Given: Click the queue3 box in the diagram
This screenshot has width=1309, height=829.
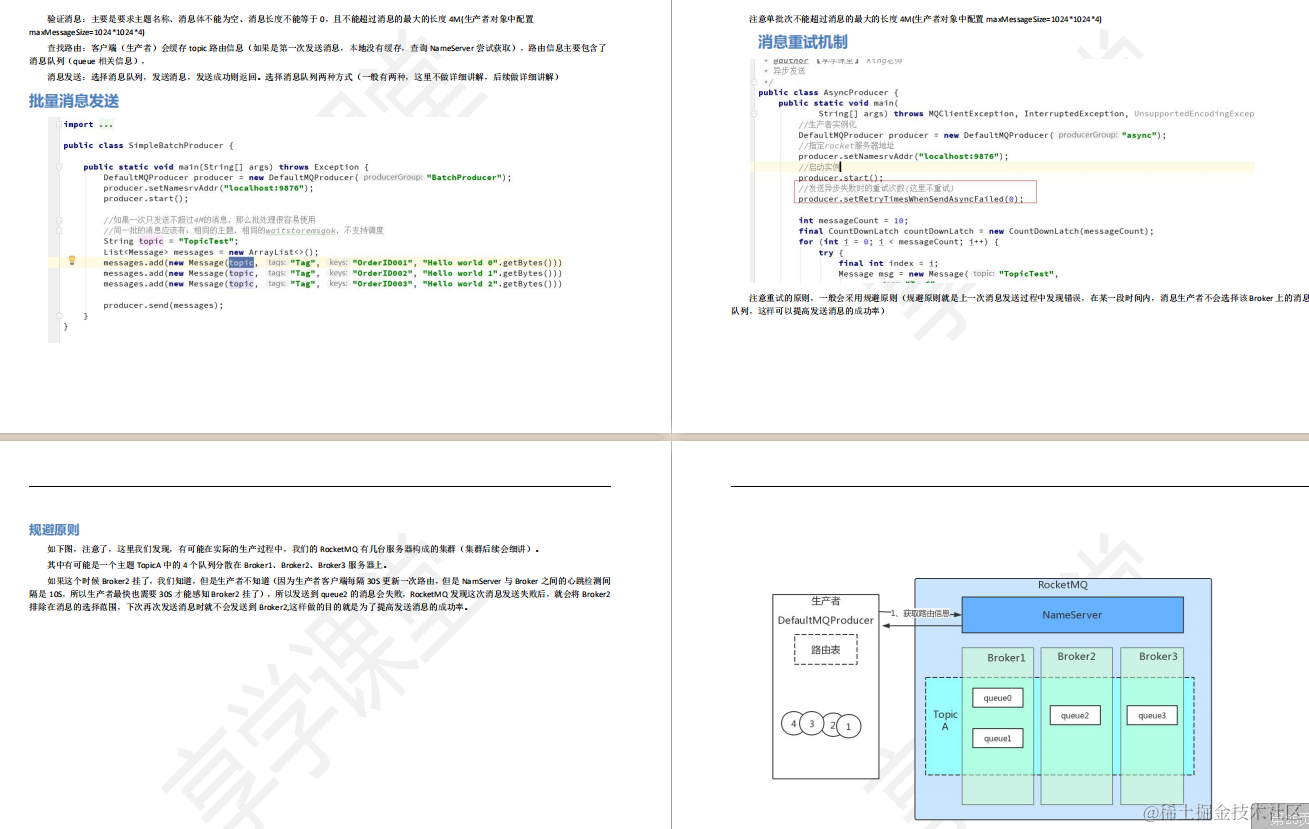Looking at the screenshot, I should (1152, 715).
